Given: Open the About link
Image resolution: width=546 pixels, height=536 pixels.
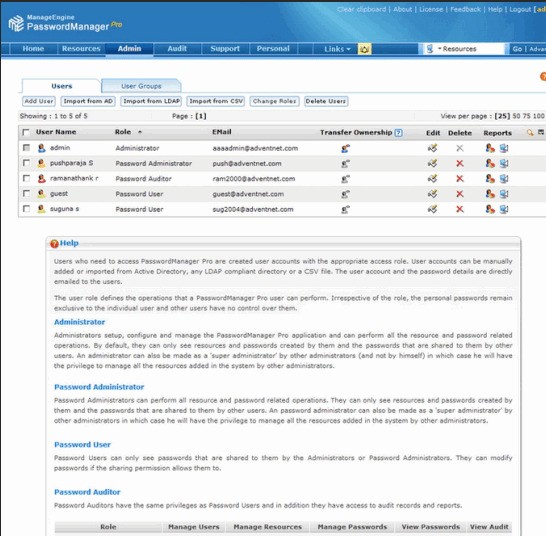Looking at the screenshot, I should pyautogui.click(x=403, y=9).
